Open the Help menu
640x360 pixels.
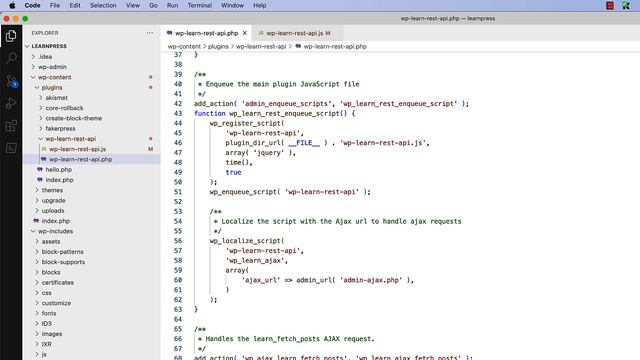click(260, 5)
